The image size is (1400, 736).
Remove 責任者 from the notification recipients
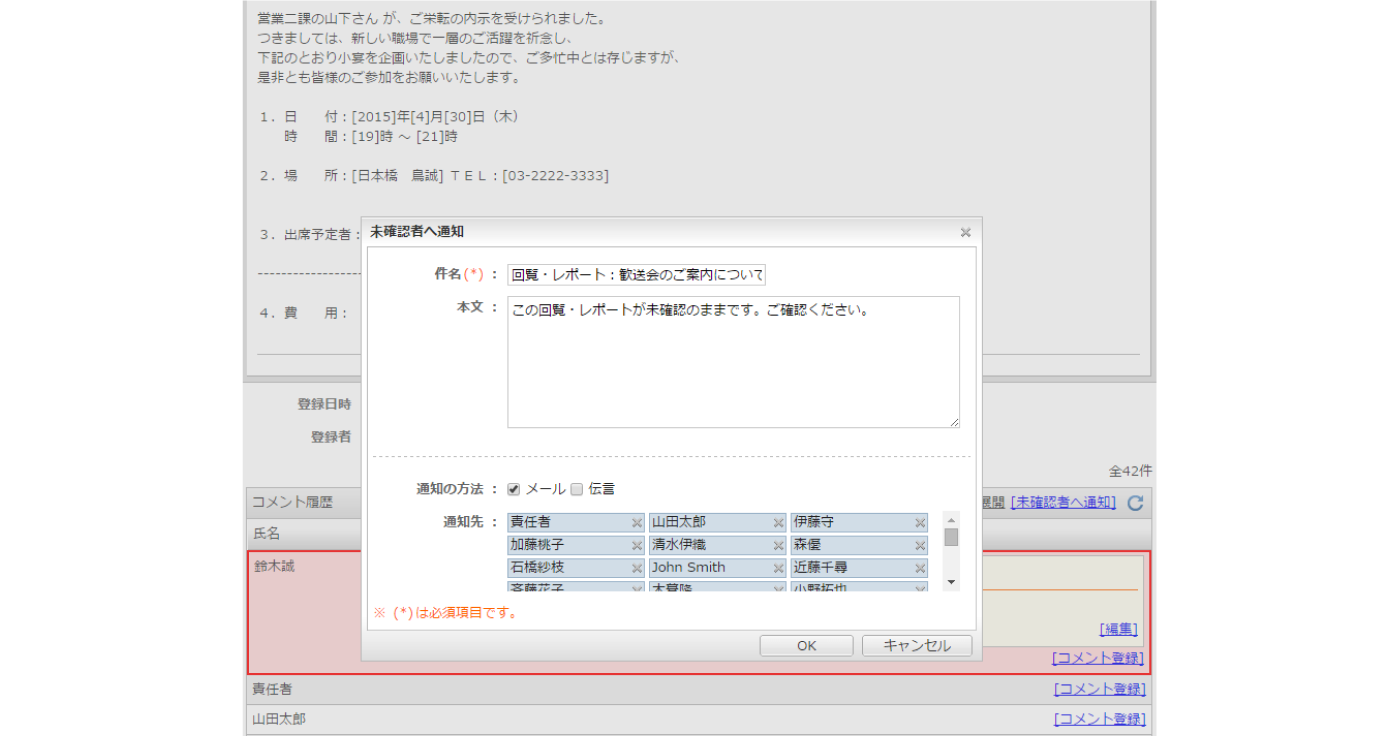(636, 522)
